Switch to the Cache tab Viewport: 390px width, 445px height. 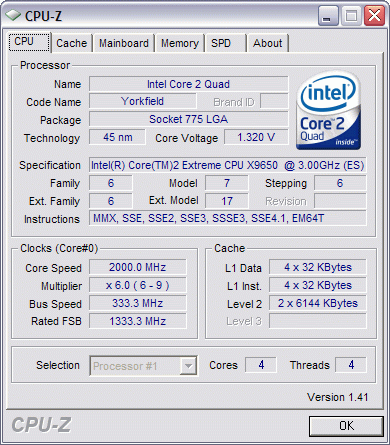pyautogui.click(x=72, y=43)
